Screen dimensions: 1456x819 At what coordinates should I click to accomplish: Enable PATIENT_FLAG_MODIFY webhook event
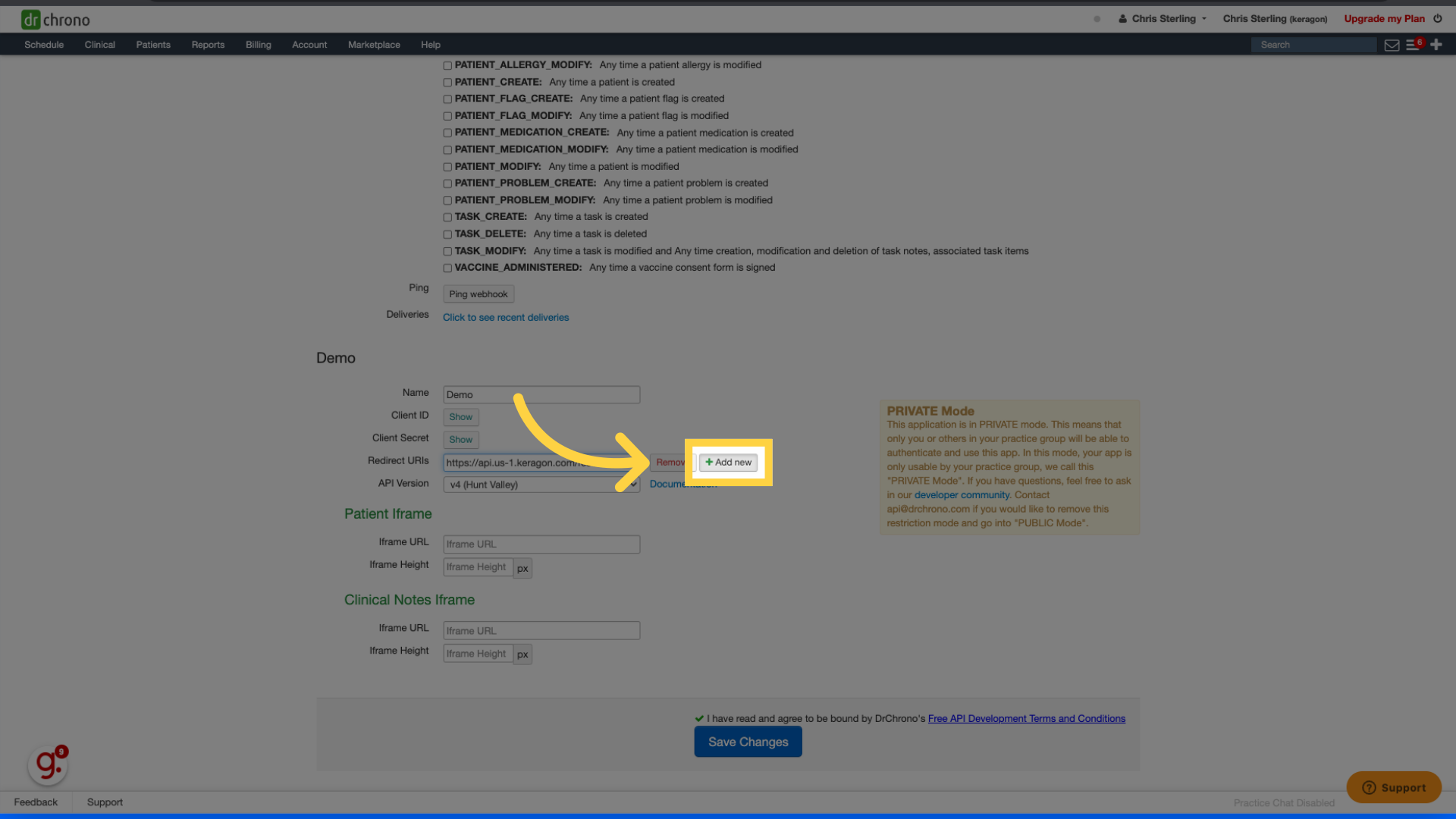coord(447,117)
